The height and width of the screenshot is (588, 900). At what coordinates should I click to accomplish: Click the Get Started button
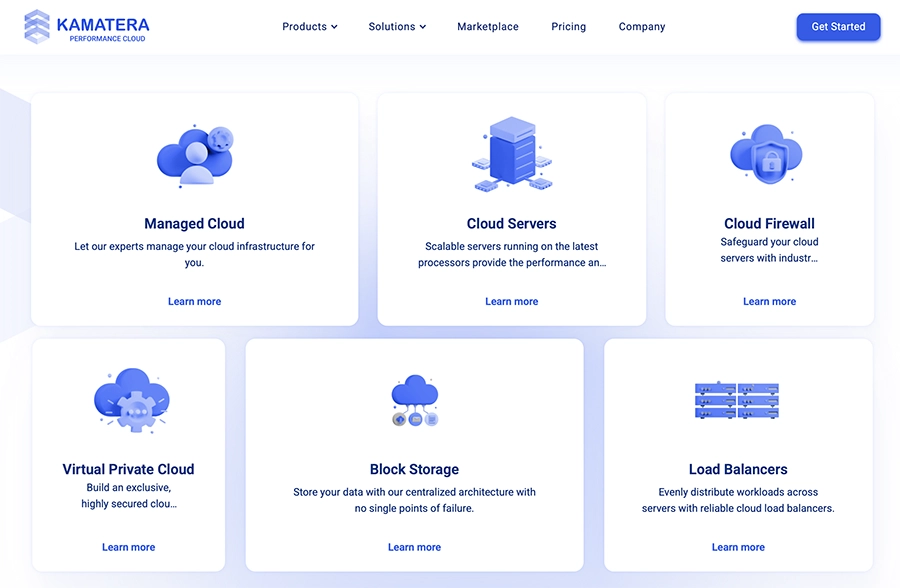838,26
